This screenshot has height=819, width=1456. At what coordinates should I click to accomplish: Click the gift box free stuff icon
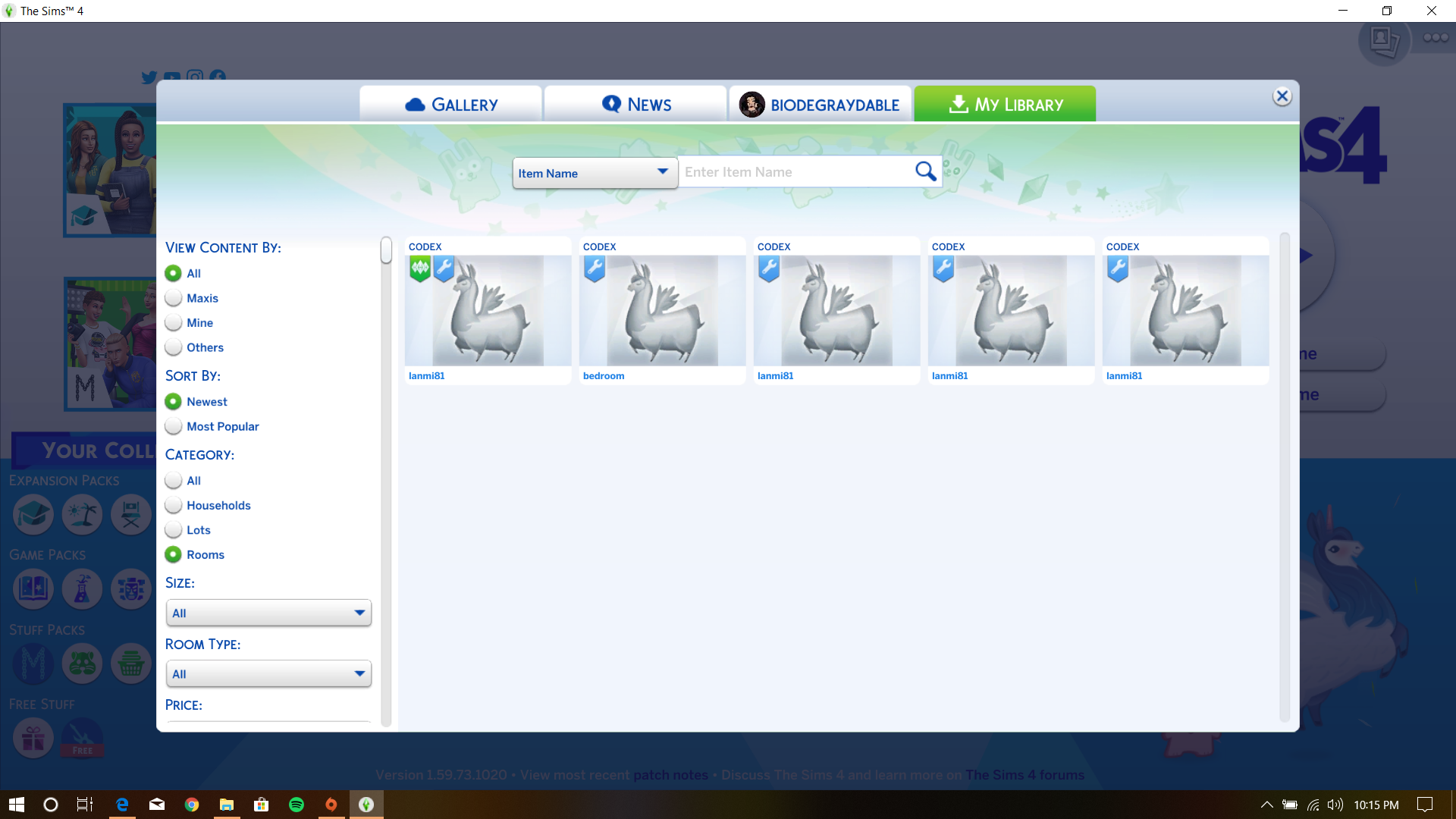pyautogui.click(x=33, y=738)
